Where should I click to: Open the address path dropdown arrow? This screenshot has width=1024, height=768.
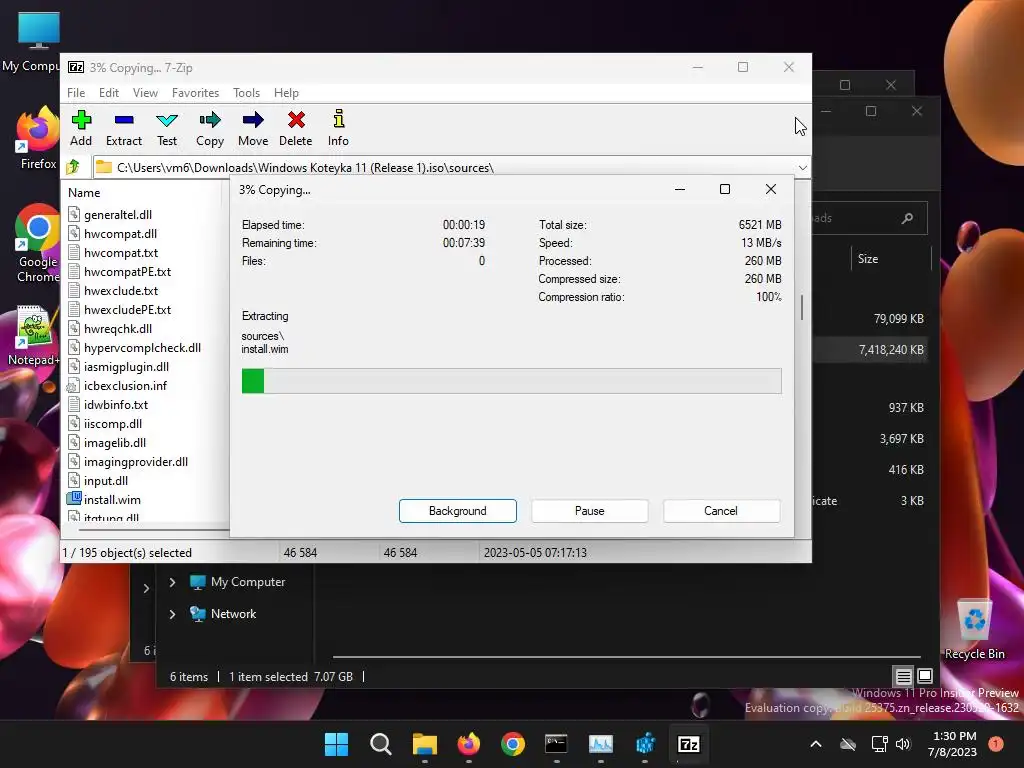(x=803, y=168)
